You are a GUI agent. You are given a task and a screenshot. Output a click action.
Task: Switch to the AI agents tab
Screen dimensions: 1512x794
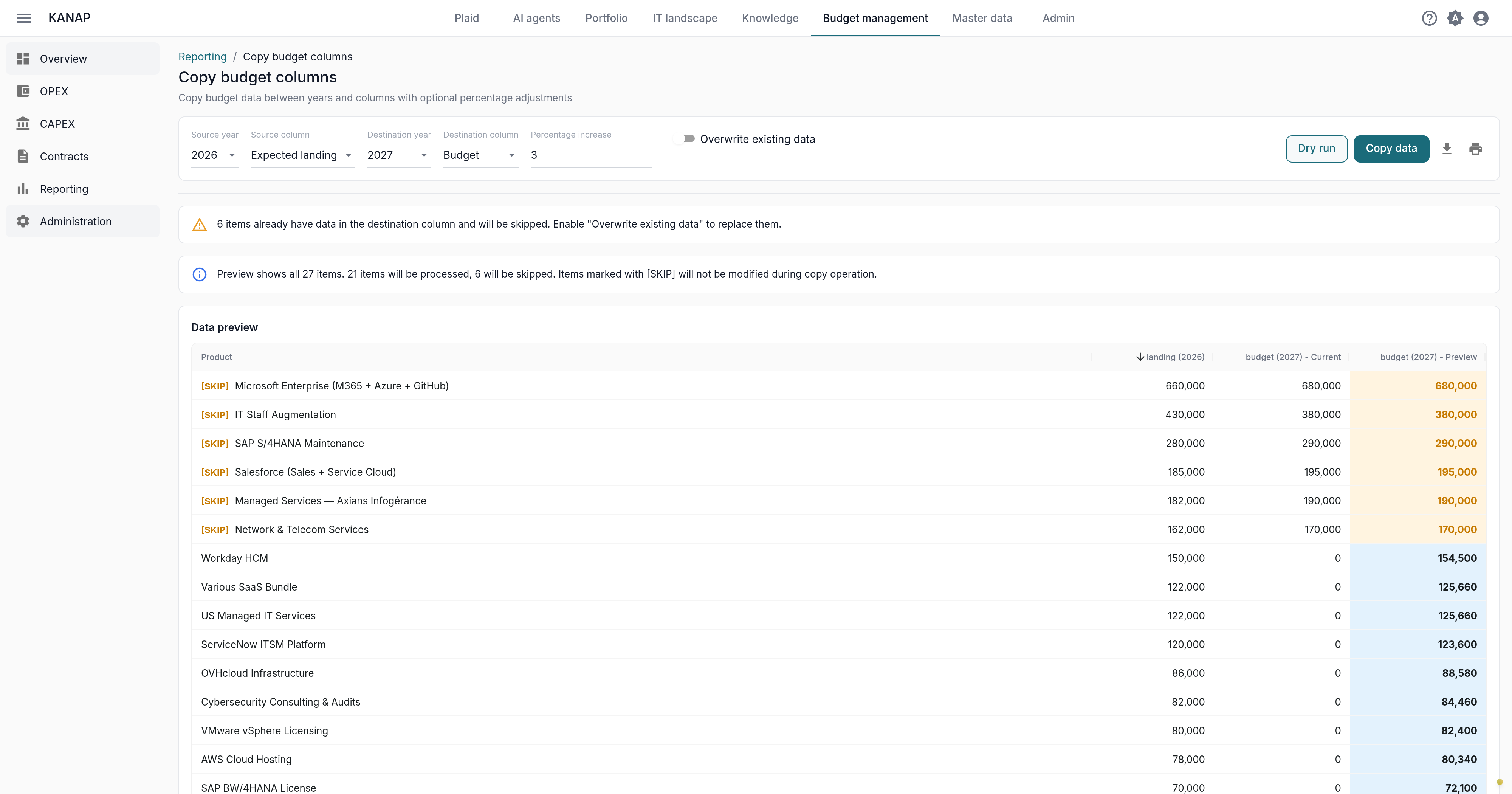point(536,18)
